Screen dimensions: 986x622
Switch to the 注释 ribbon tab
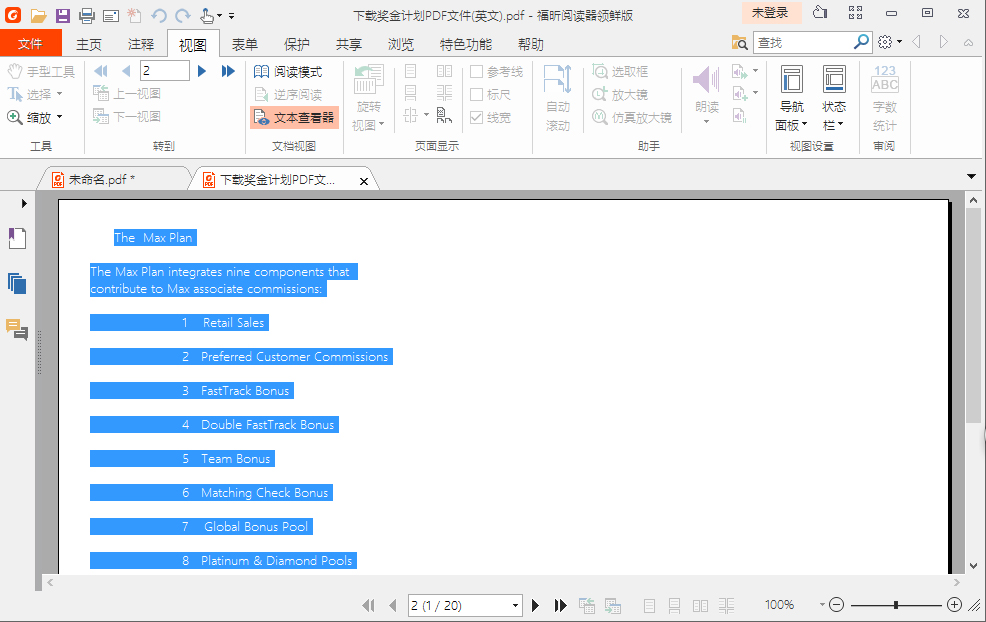[x=141, y=43]
